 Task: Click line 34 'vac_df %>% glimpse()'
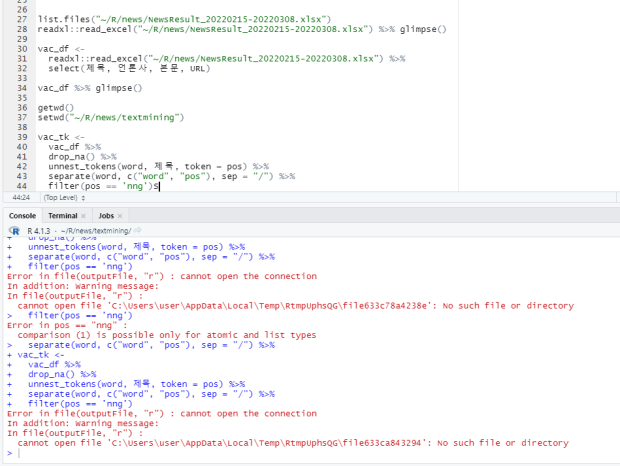(x=90, y=88)
